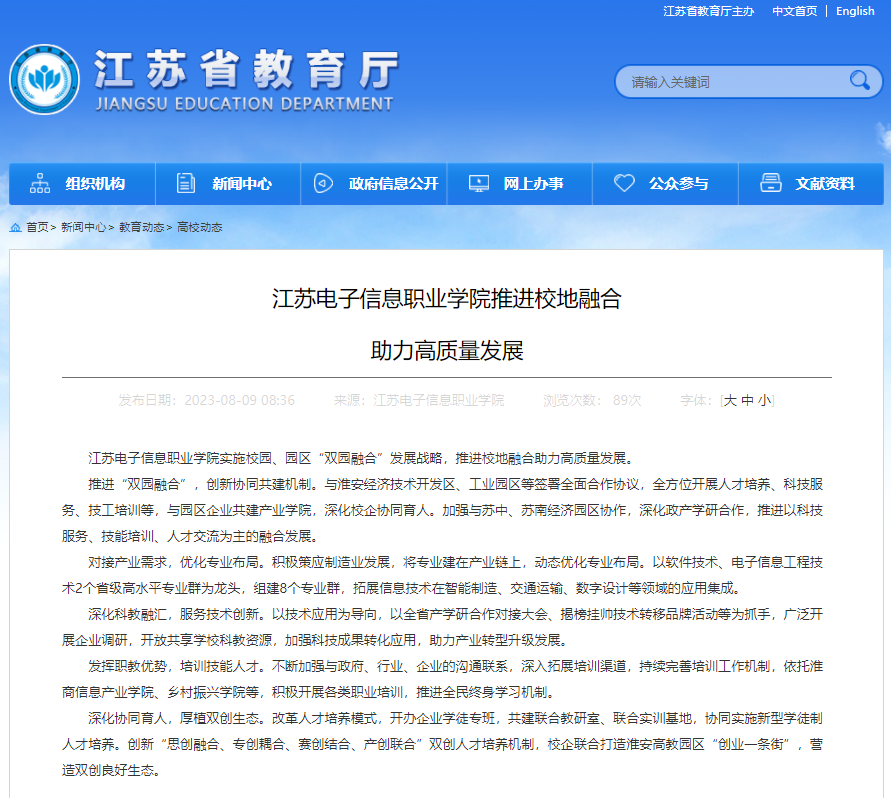Image resolution: width=891 pixels, height=798 pixels.
Task: Click the 政府信息公开 circular icon
Action: 323,183
